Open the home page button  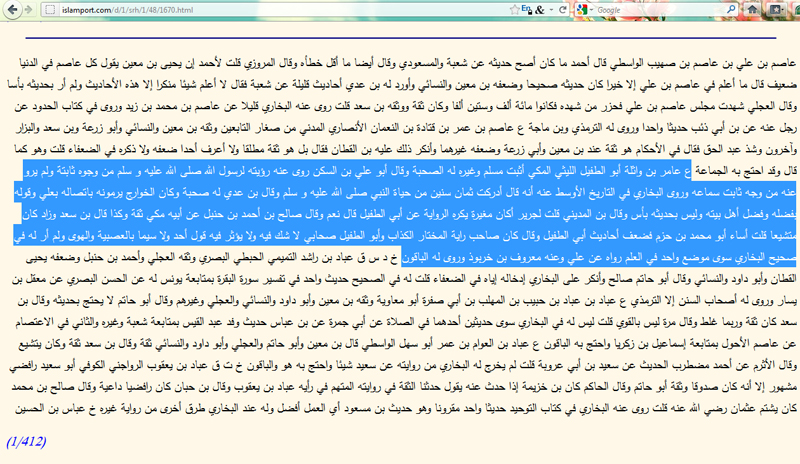752,9
